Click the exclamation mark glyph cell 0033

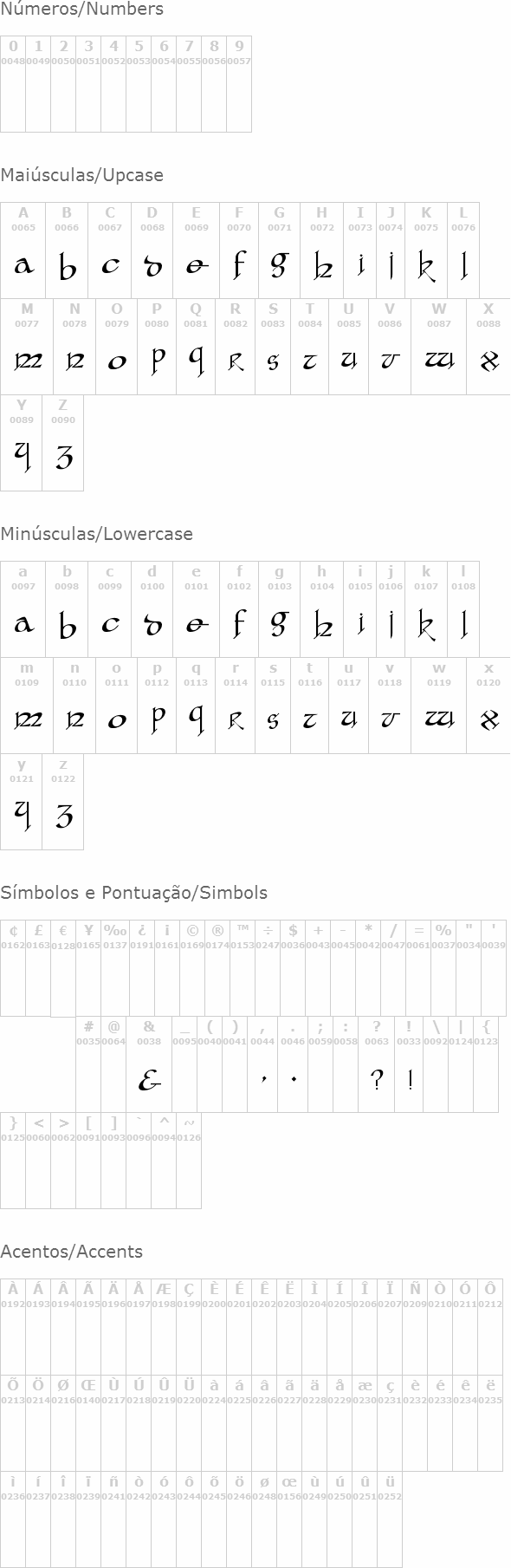409,1064
